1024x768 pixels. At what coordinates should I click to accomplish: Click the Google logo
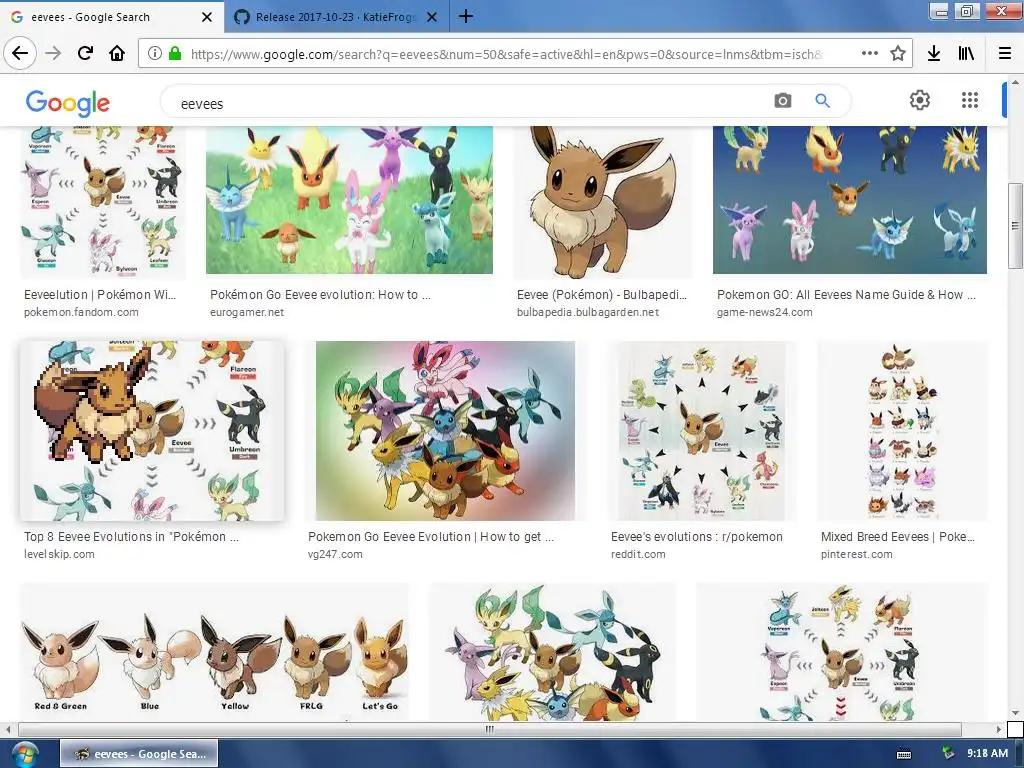[68, 103]
